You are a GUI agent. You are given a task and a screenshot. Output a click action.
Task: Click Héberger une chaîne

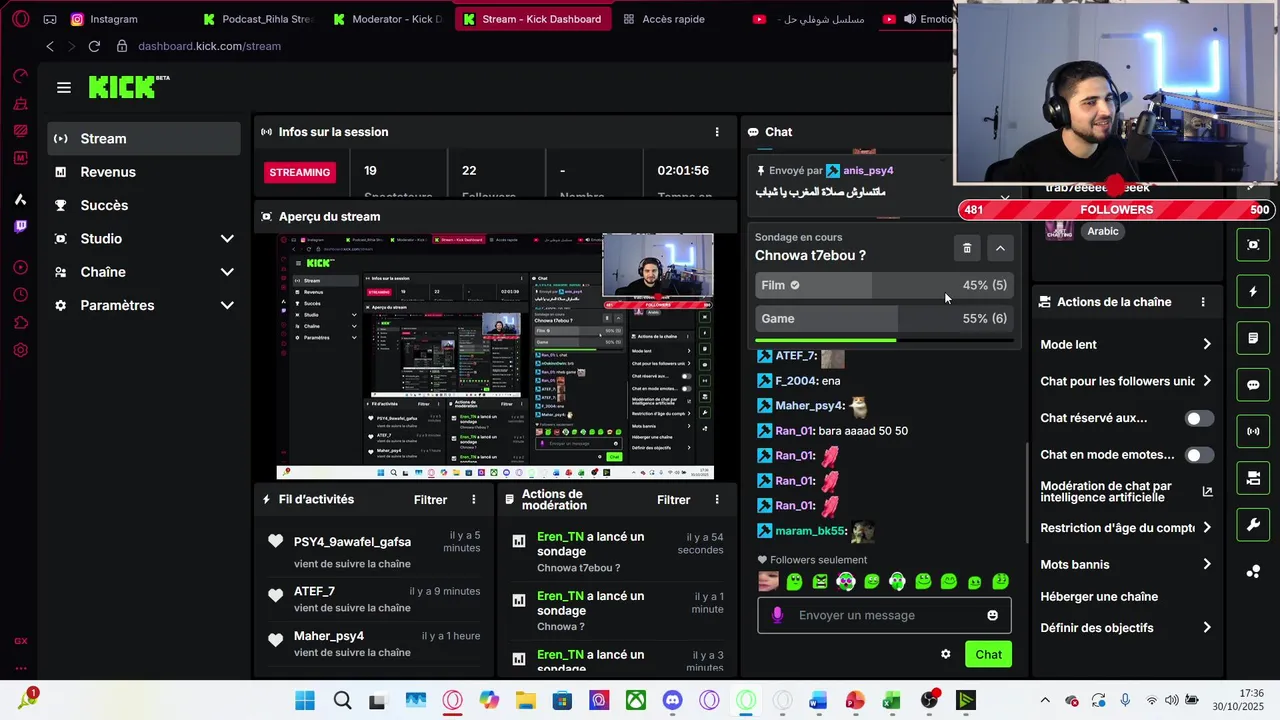click(x=1099, y=597)
